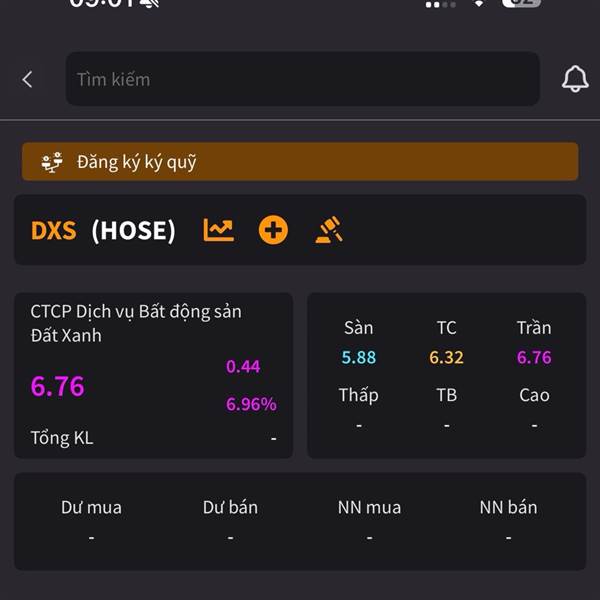Tap the Tổng KL volume row
This screenshot has height=600, width=600.
[153, 438]
